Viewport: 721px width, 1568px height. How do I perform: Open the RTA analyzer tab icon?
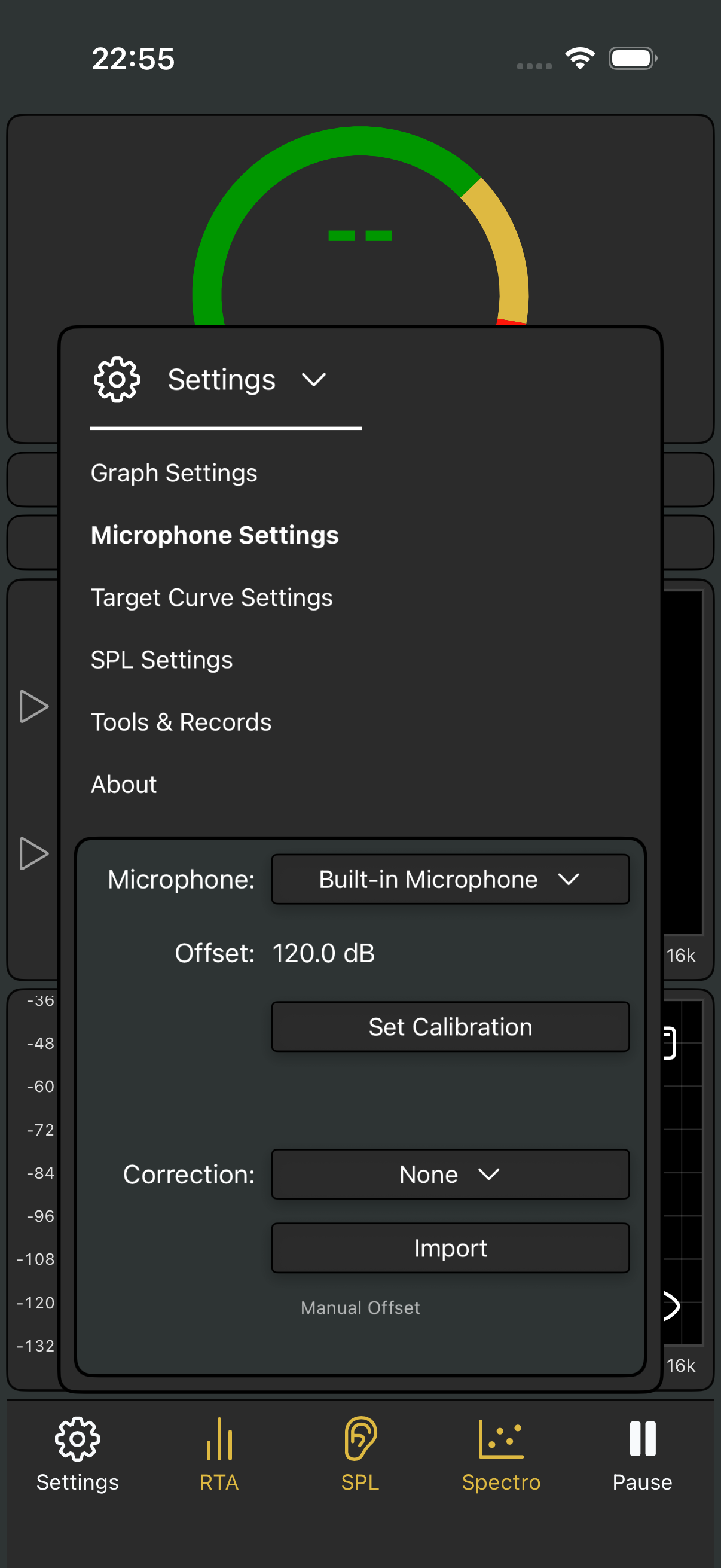pyautogui.click(x=219, y=1439)
